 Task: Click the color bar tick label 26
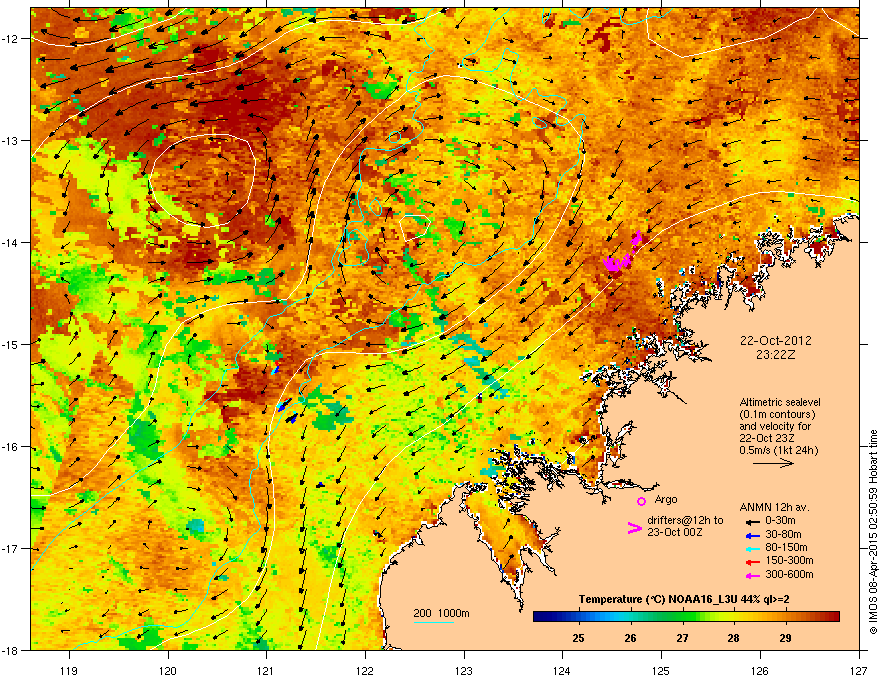point(630,638)
